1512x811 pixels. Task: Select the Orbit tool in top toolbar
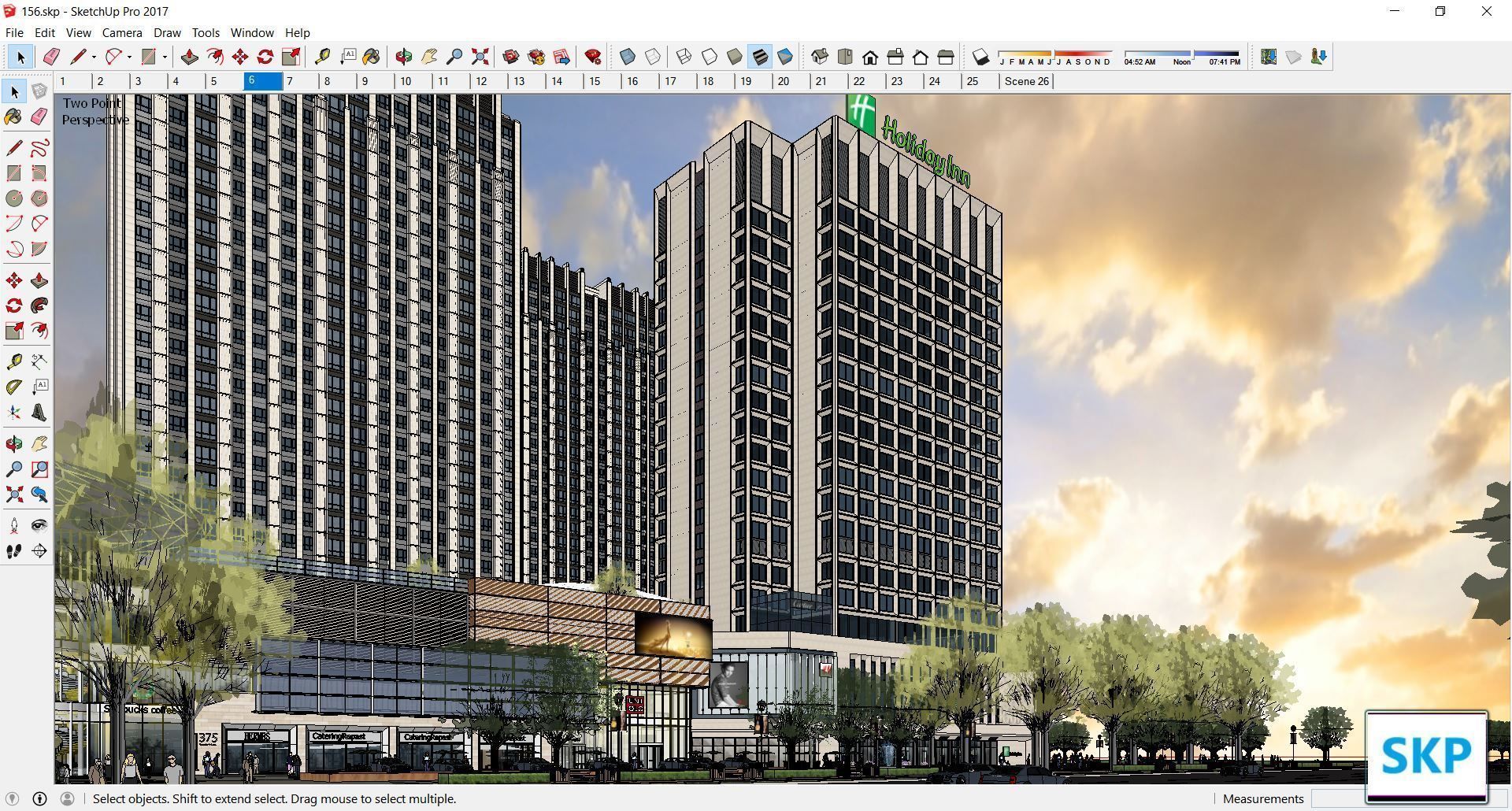pos(404,57)
